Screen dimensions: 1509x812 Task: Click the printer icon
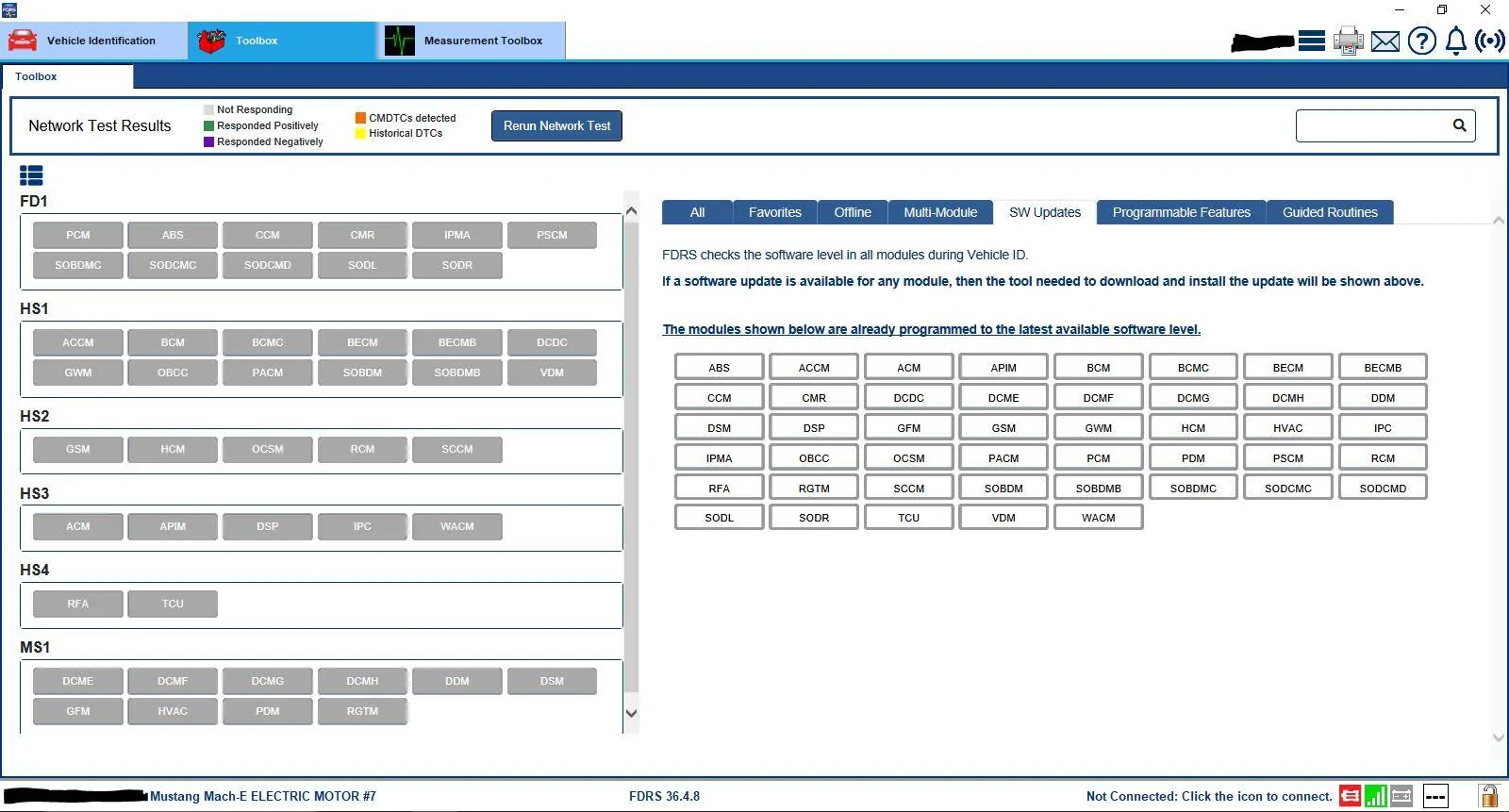click(x=1348, y=41)
